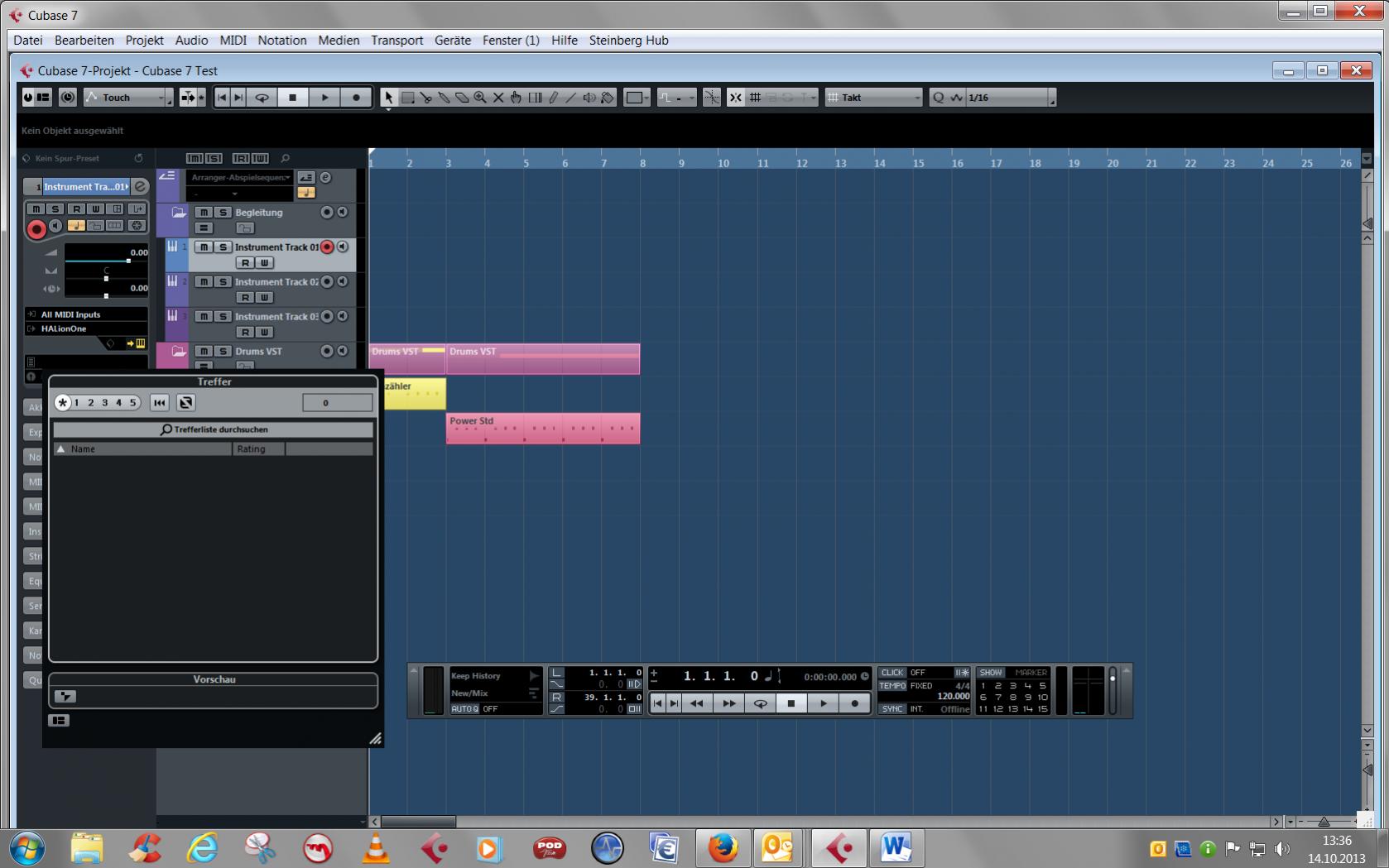This screenshot has width=1389, height=868.
Task: Start playback from top toolbar
Action: [x=324, y=98]
